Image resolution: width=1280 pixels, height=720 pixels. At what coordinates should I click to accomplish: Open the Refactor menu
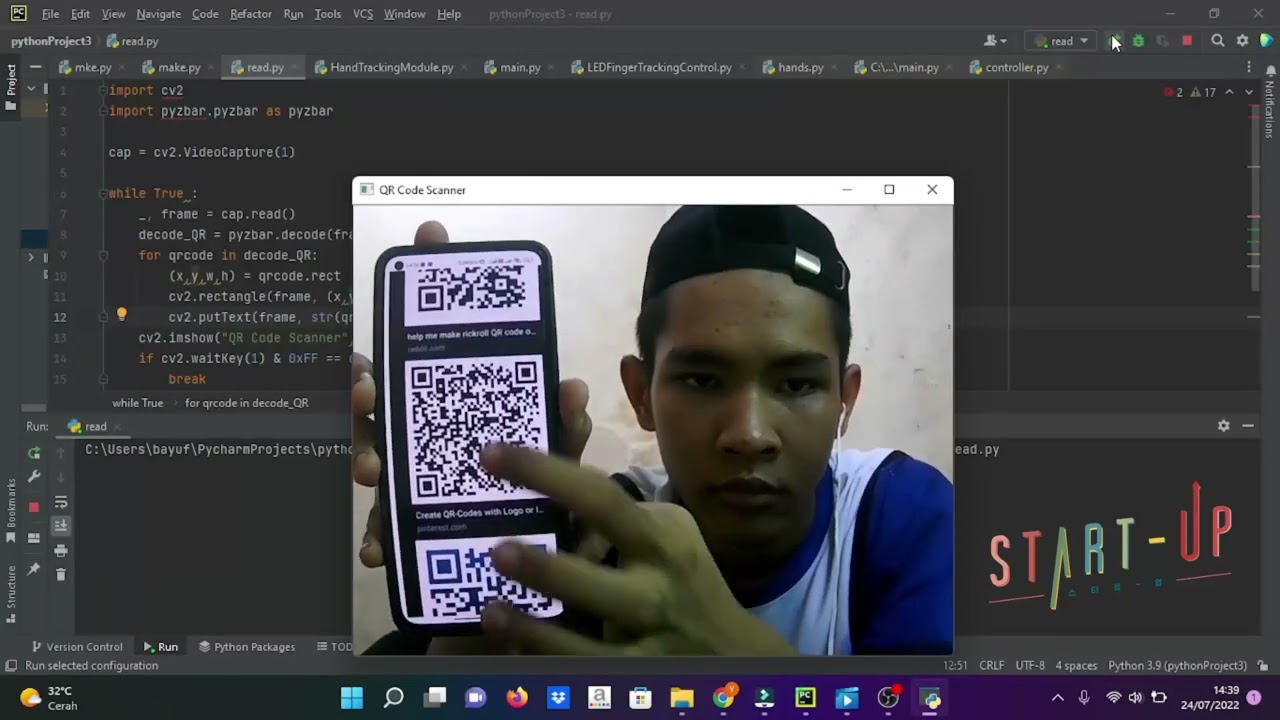coord(251,14)
